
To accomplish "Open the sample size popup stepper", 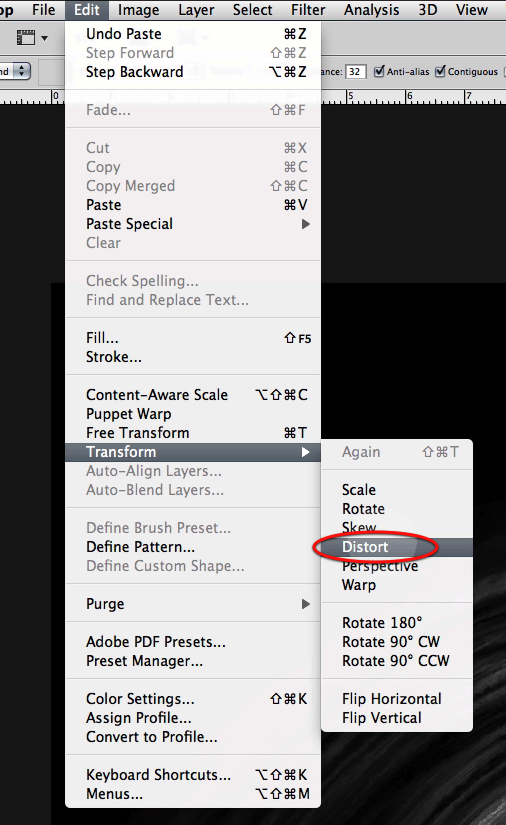I will (22, 71).
